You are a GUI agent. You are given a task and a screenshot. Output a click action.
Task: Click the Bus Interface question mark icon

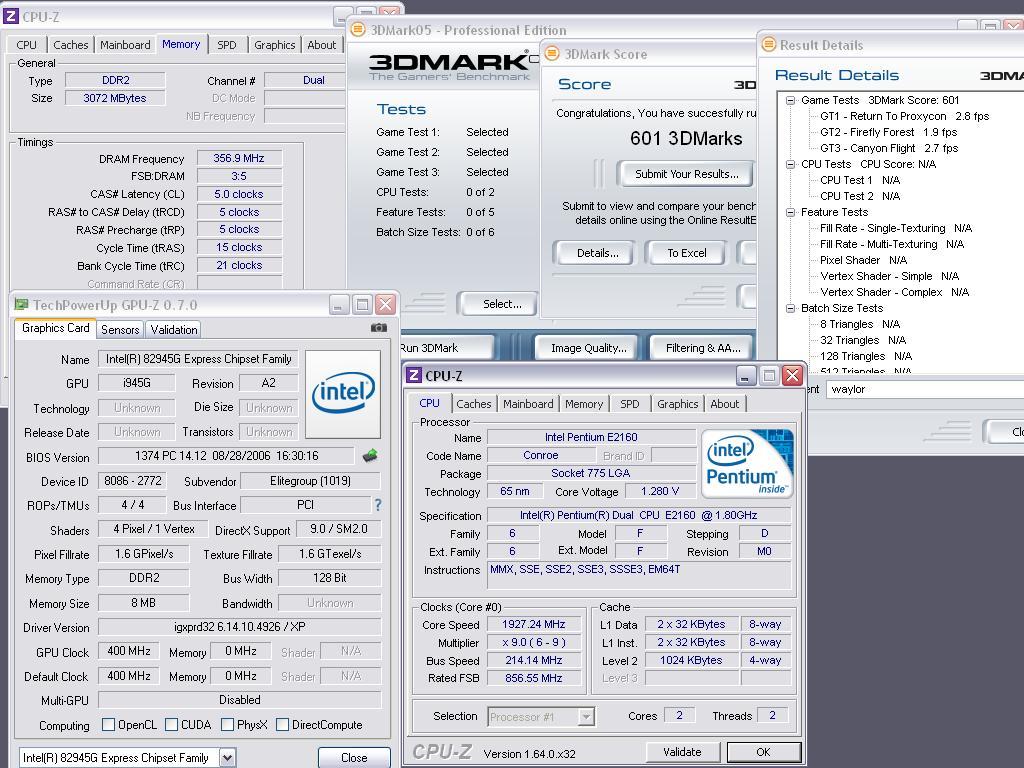pyautogui.click(x=378, y=505)
